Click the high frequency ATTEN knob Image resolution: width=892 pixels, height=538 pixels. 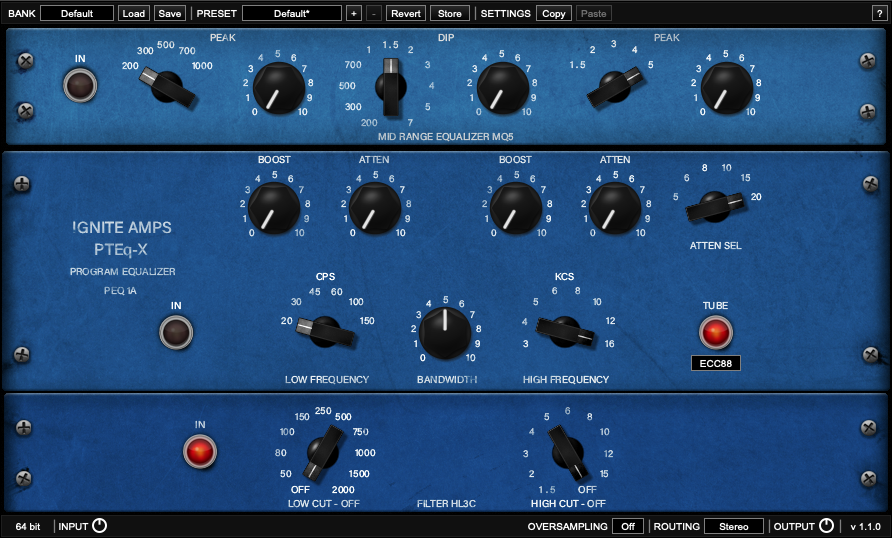[x=615, y=209]
